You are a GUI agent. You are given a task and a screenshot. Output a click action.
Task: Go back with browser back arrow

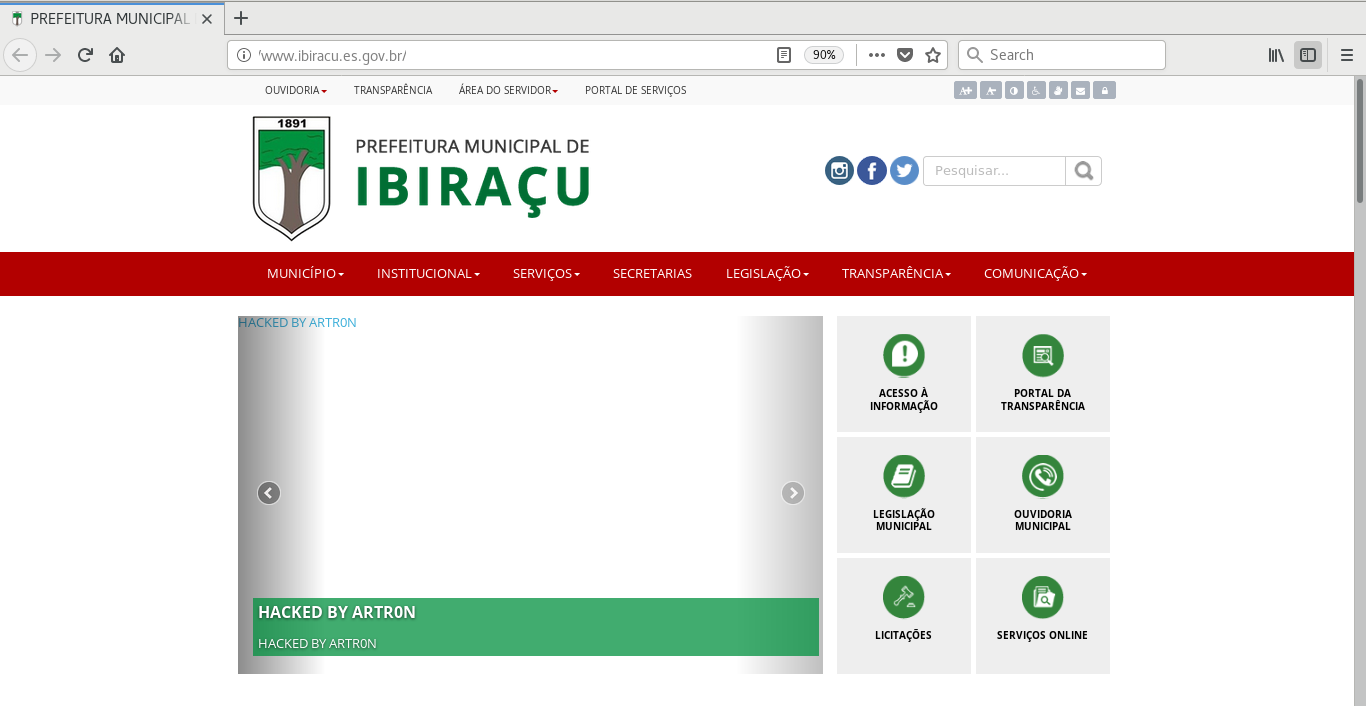tap(20, 55)
